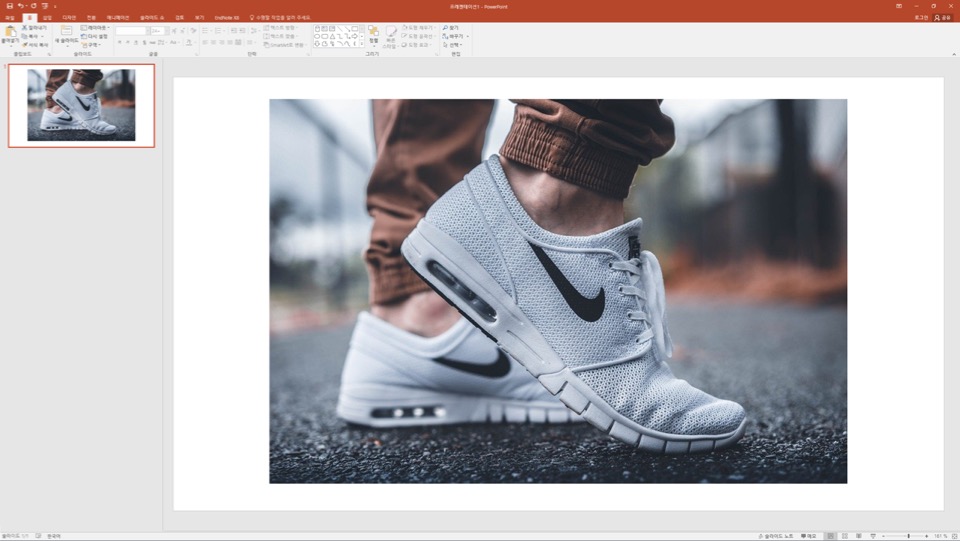This screenshot has width=960, height=541.
Task: Click the Center align paragraph icon
Action: pos(213,43)
